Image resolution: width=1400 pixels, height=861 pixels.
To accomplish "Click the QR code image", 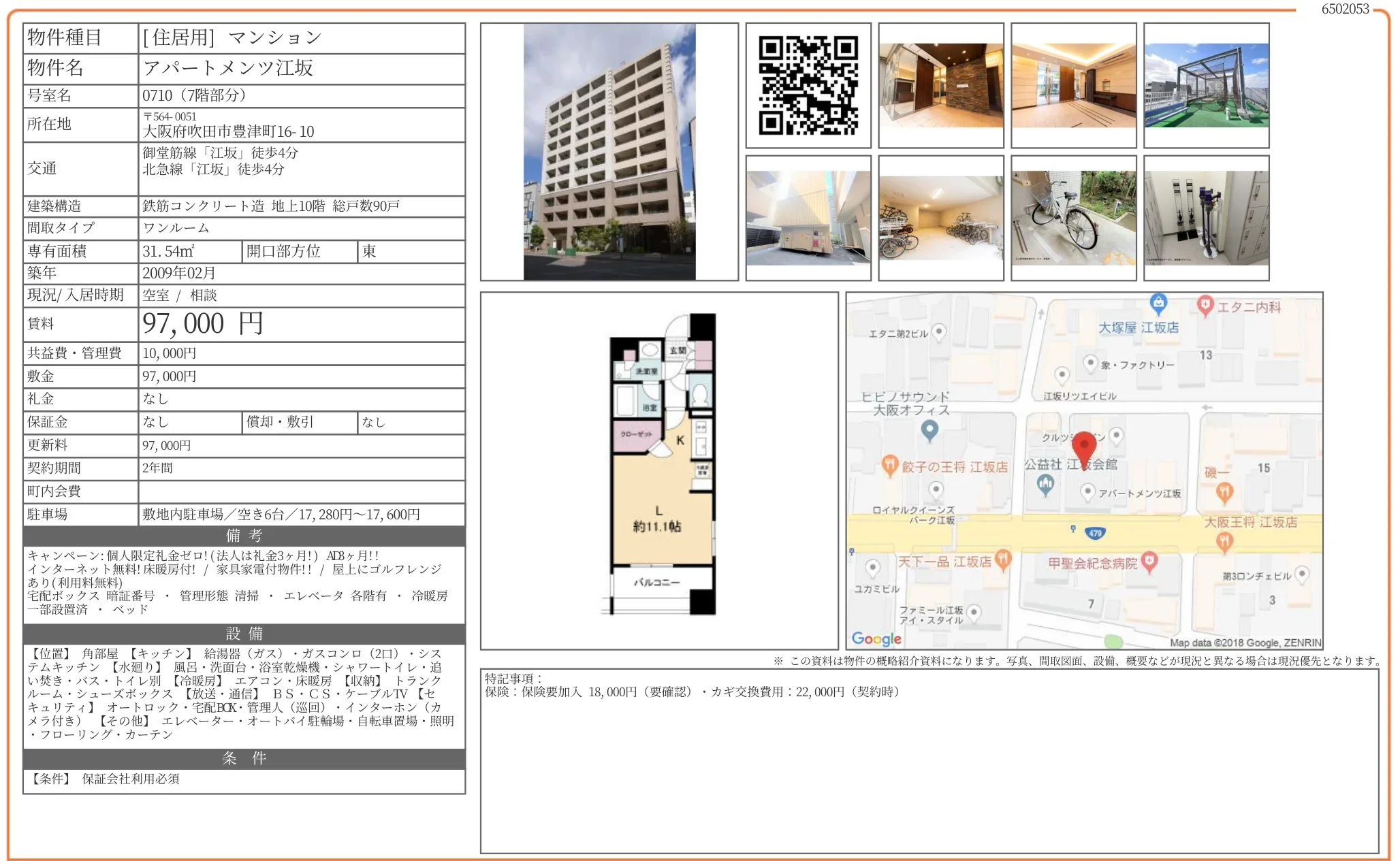I will (808, 86).
